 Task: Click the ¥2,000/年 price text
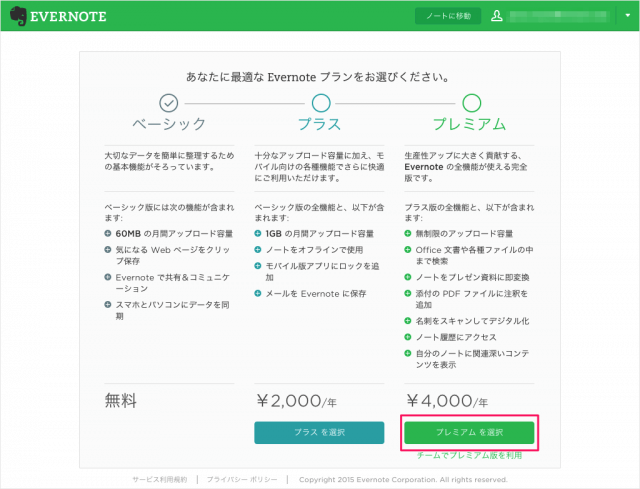[294, 402]
